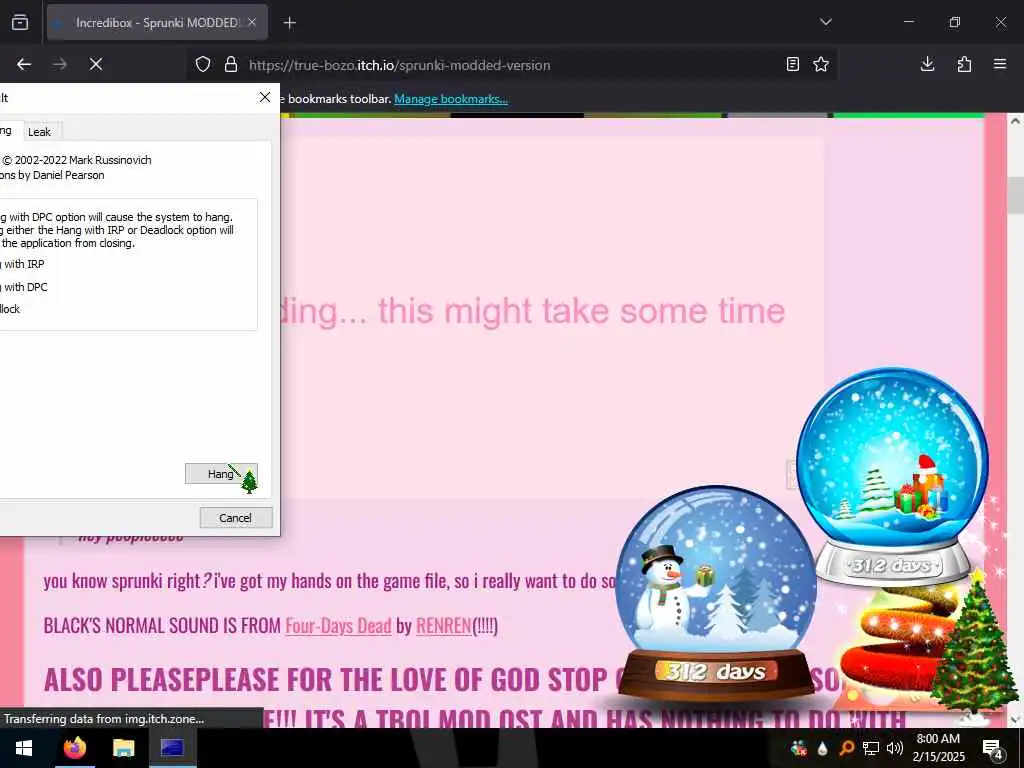Click Cancel in the NotMyFault dialog
1024x768 pixels.
click(x=235, y=517)
